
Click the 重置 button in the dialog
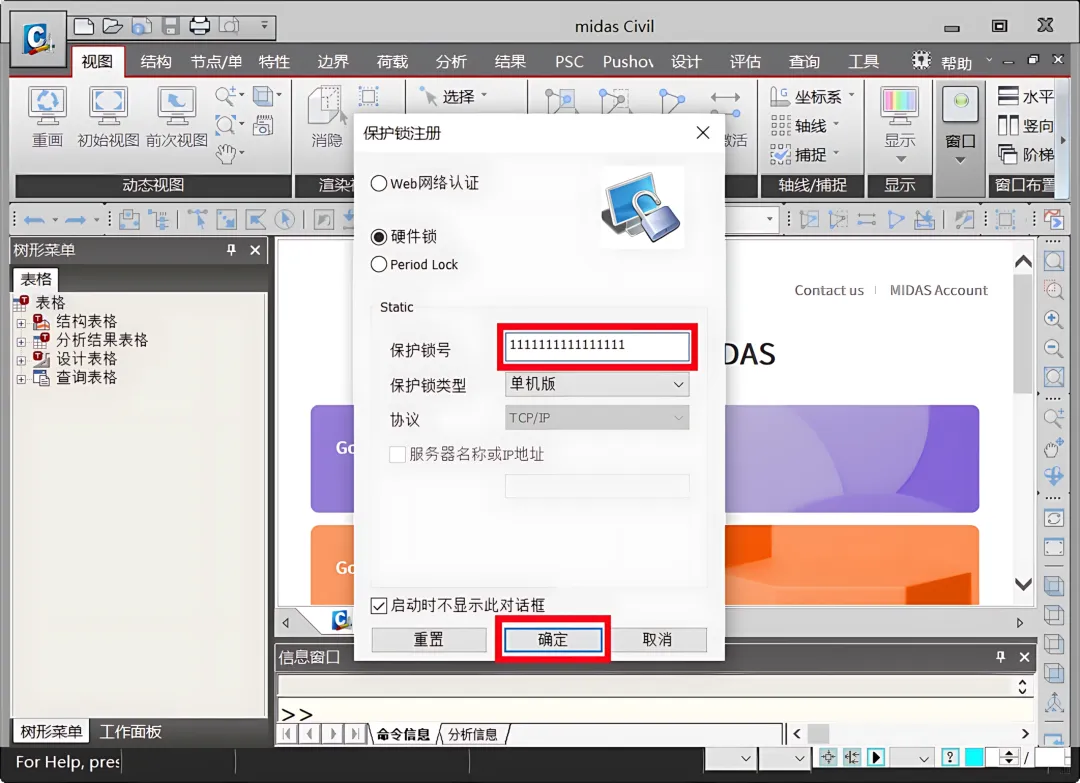[428, 640]
